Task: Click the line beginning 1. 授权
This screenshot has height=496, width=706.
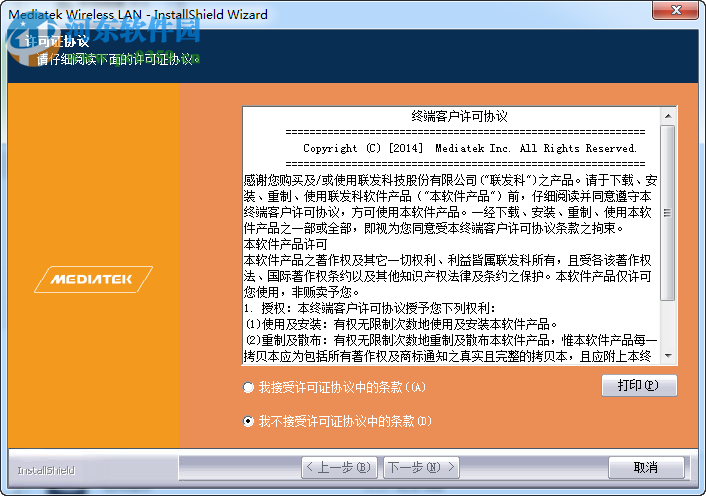Action: pos(370,308)
